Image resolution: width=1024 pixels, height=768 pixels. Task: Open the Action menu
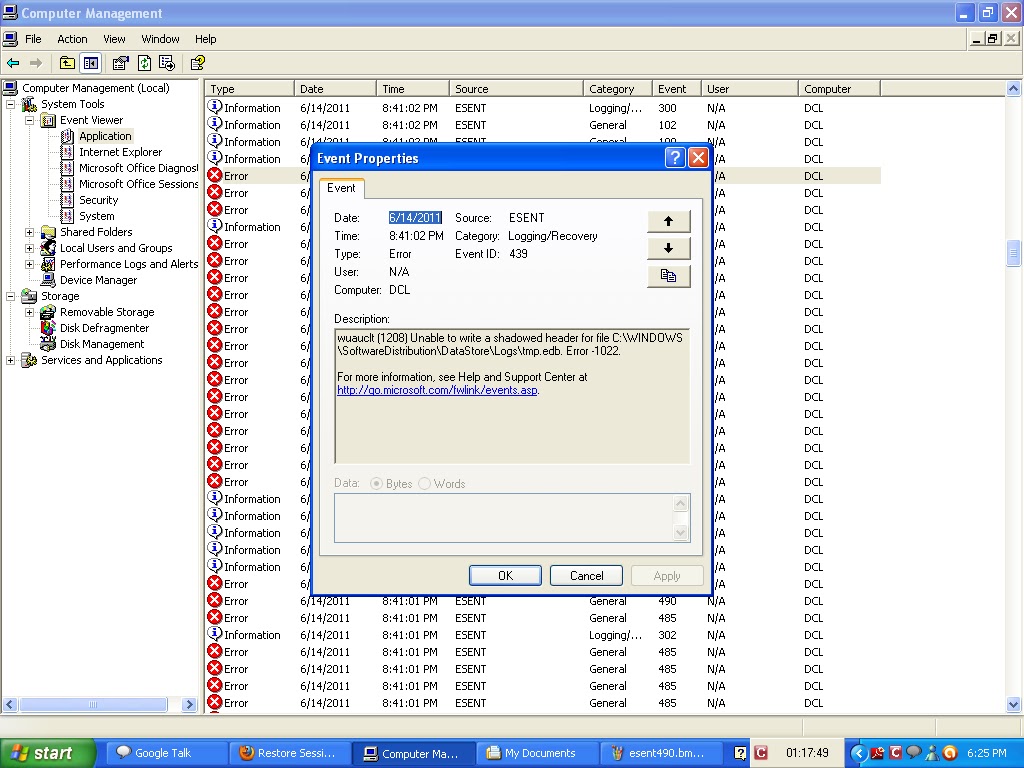[x=72, y=39]
